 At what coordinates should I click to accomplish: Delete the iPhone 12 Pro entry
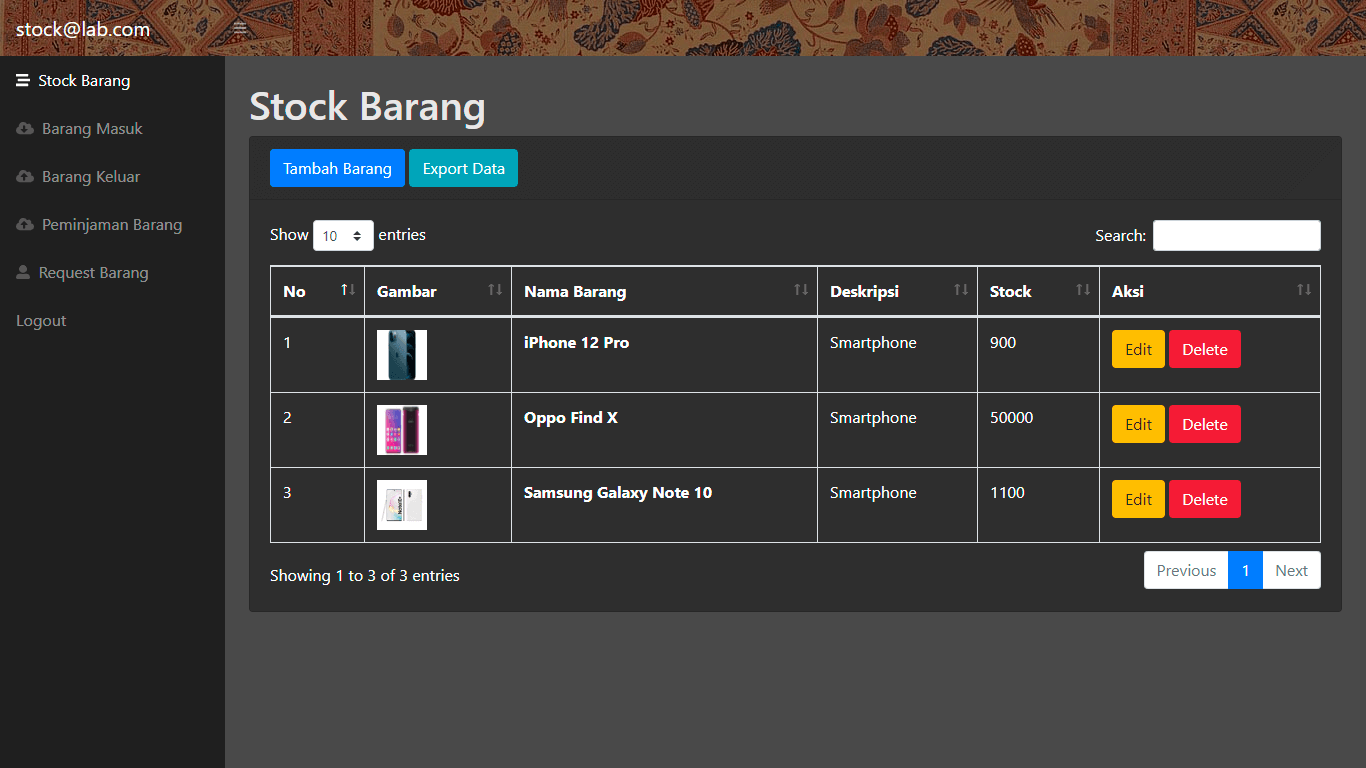tap(1205, 349)
